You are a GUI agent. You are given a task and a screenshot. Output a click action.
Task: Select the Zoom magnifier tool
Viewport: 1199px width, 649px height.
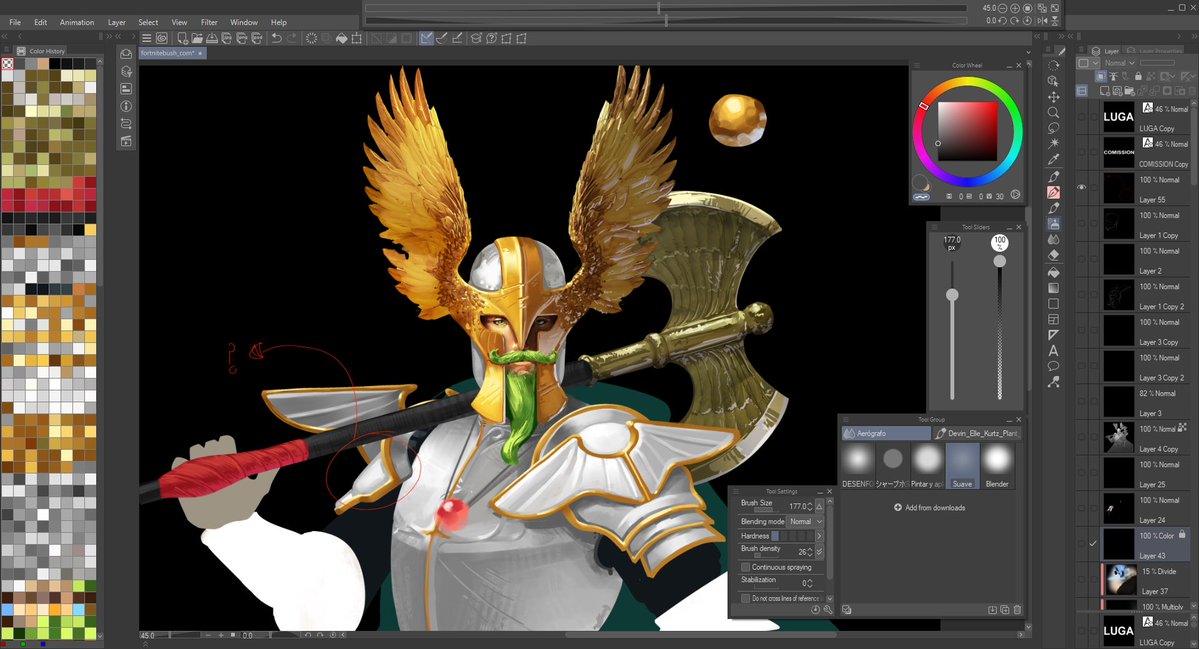tap(1053, 112)
